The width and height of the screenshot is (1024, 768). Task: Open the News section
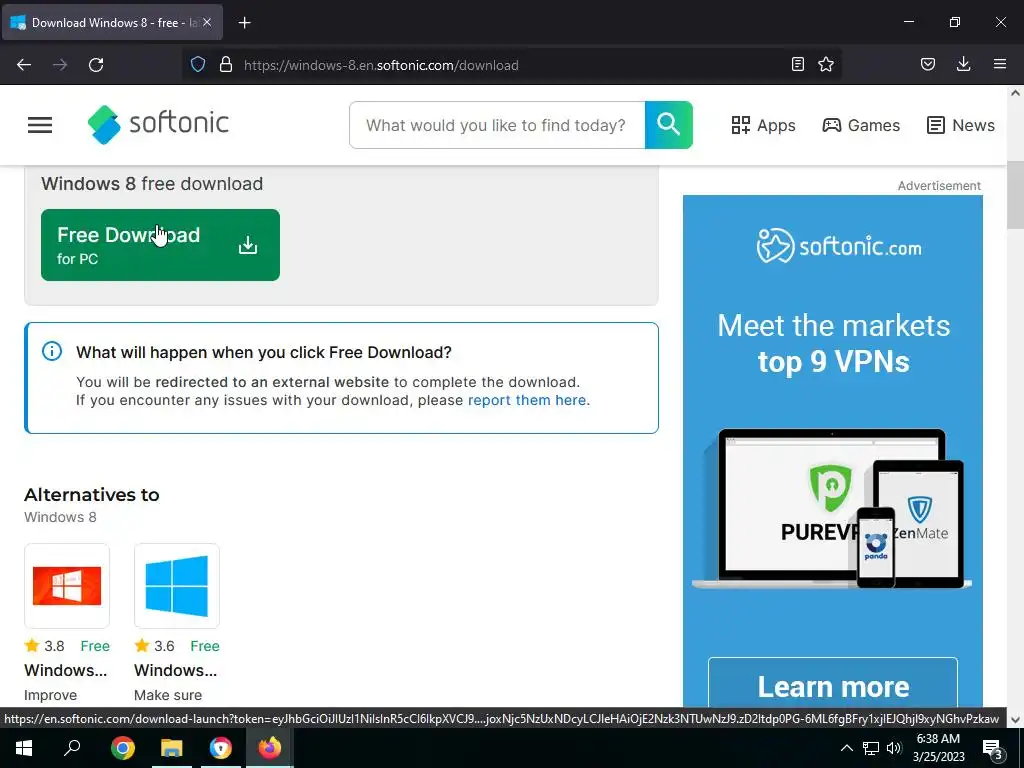[x=961, y=125]
